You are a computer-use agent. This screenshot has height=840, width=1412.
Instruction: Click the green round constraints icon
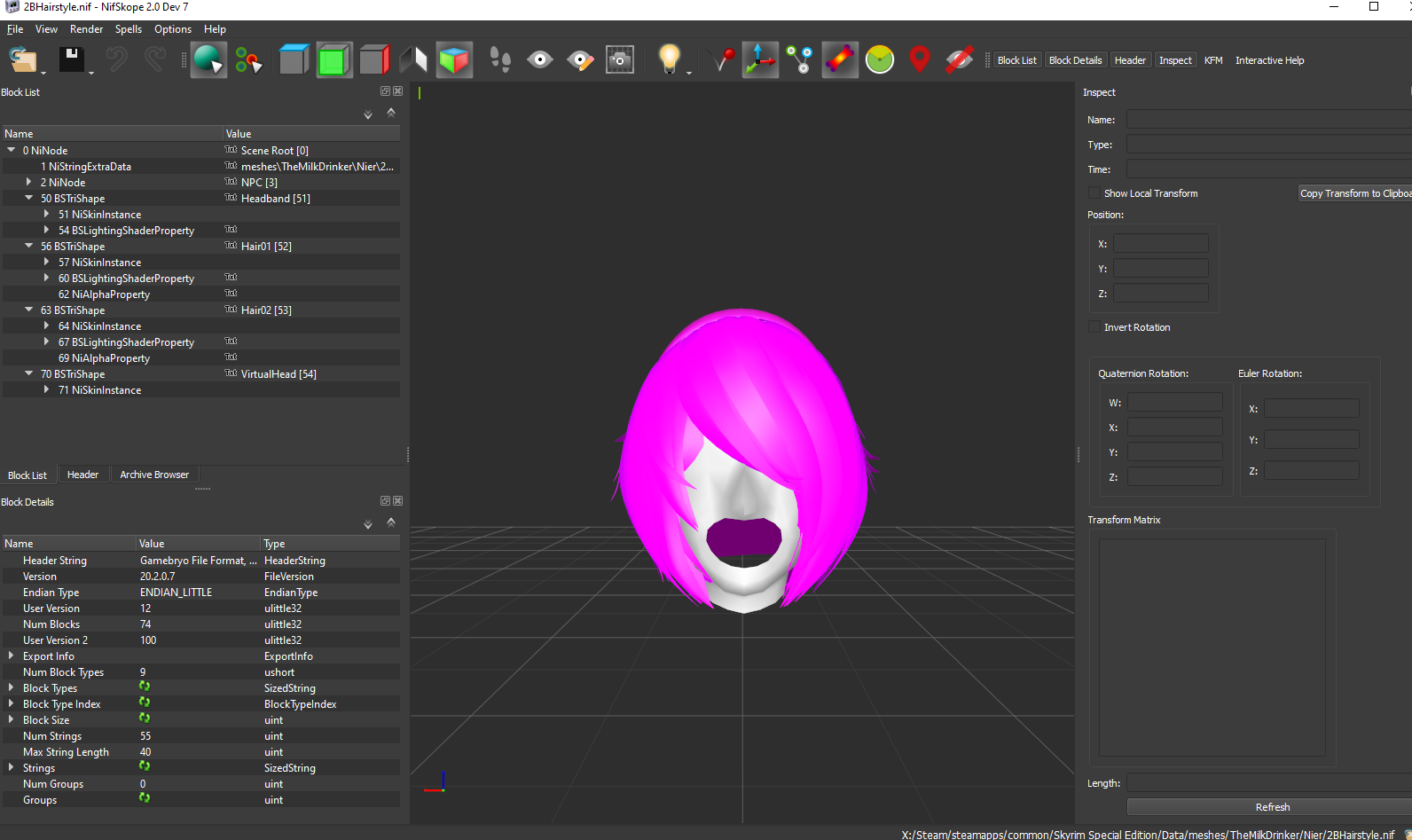880,59
